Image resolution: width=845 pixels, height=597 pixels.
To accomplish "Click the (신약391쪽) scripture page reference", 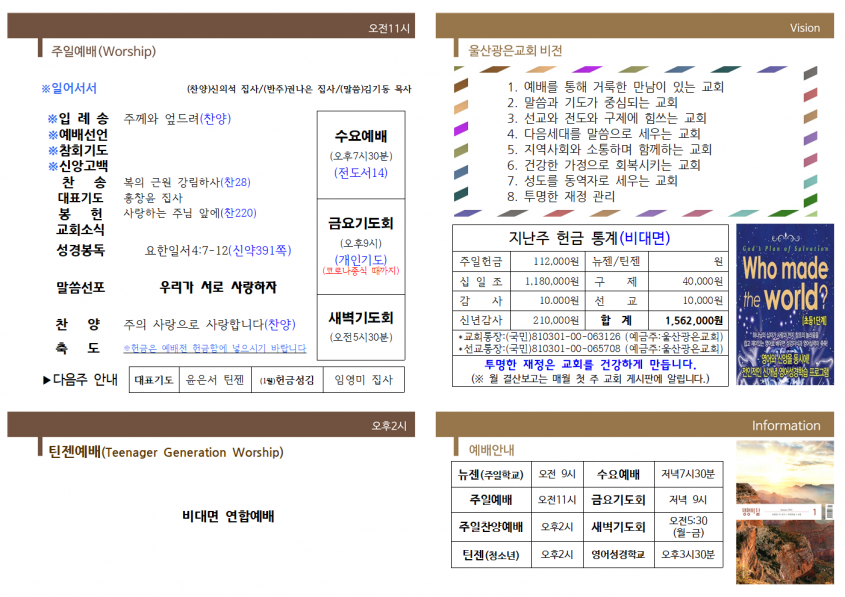I will (x=260, y=251).
